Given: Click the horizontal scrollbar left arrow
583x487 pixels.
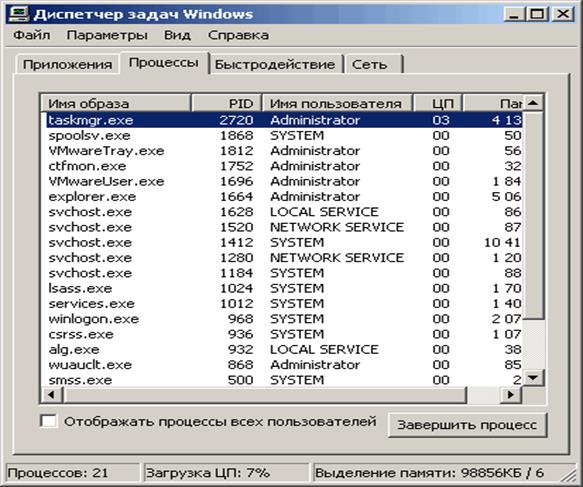Looking at the screenshot, I should tap(52, 394).
